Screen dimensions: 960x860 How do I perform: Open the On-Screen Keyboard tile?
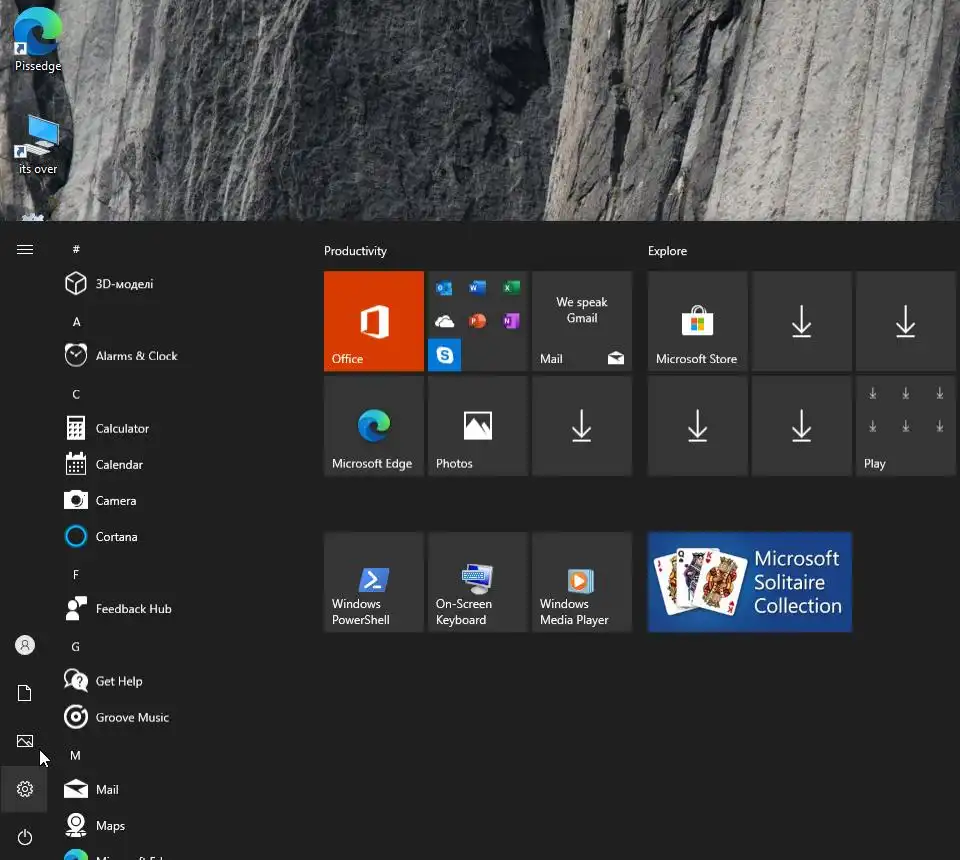tap(478, 582)
